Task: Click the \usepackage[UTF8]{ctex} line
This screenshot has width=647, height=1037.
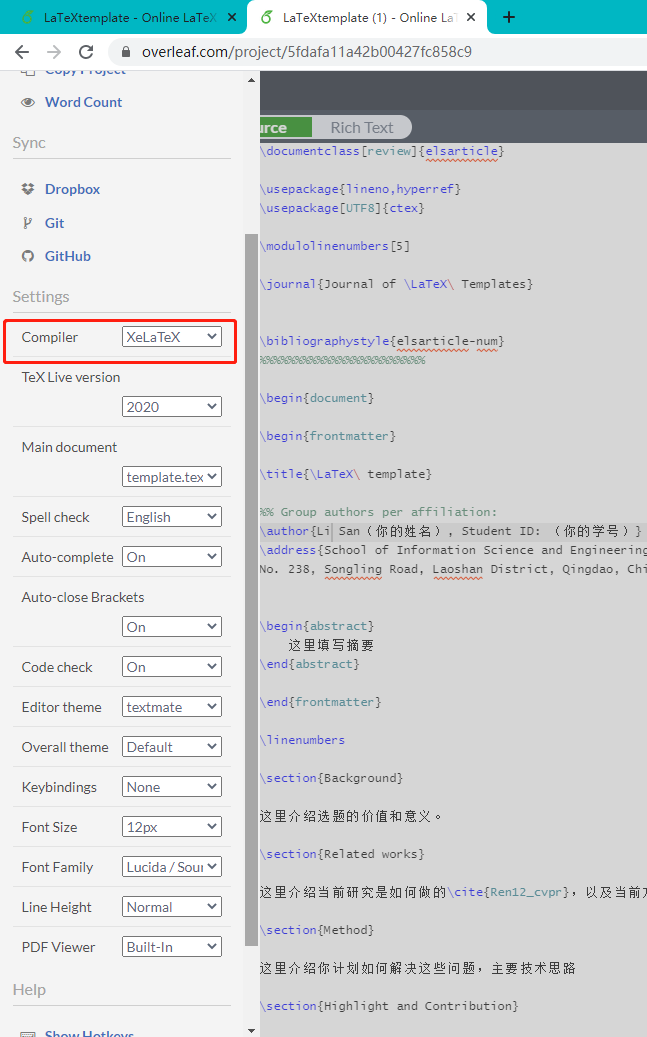Action: click(342, 208)
